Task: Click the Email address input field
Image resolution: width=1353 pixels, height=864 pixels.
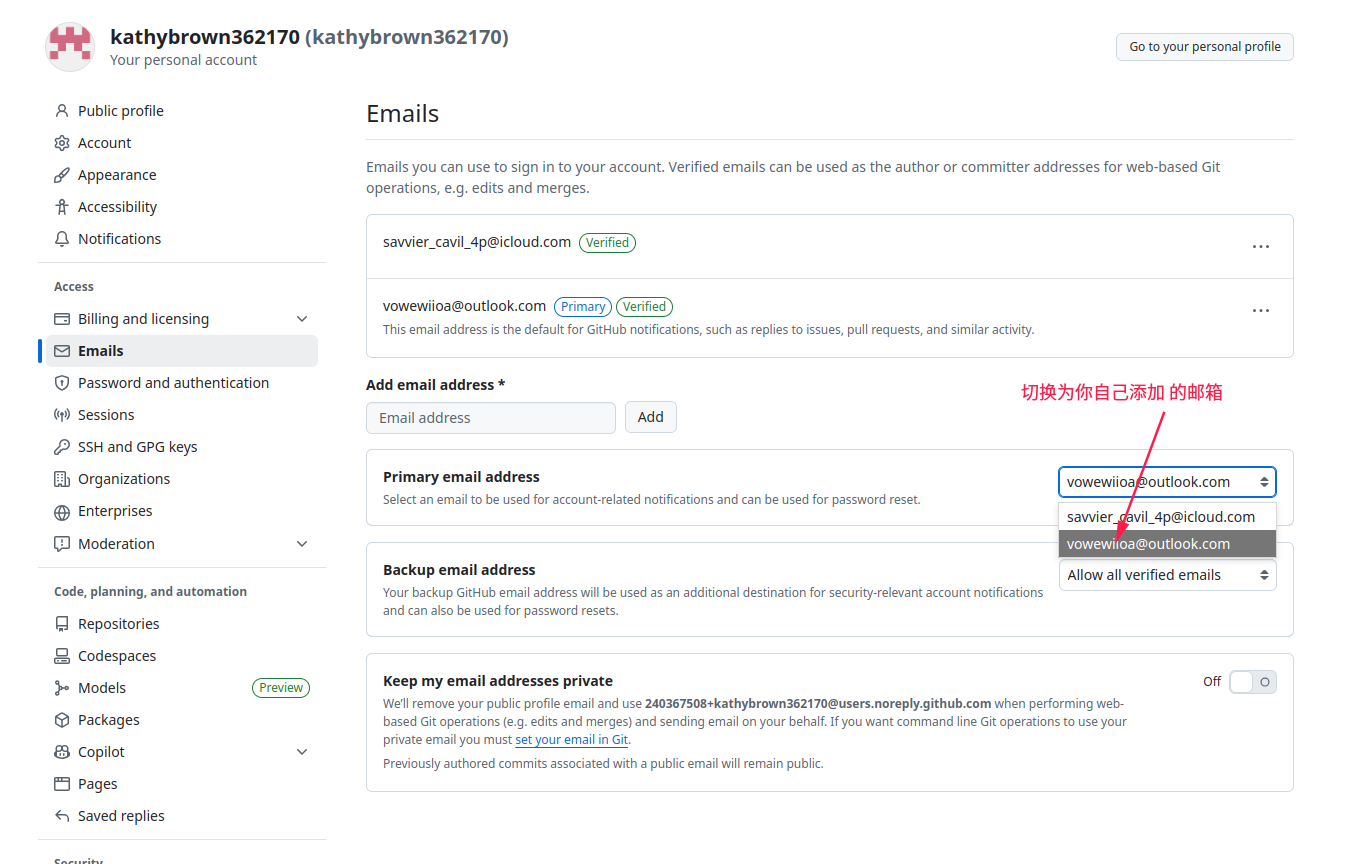Action: (491, 418)
